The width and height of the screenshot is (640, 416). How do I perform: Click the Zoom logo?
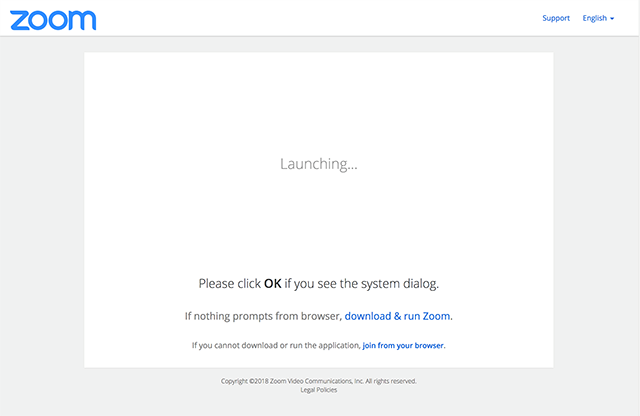(53, 20)
